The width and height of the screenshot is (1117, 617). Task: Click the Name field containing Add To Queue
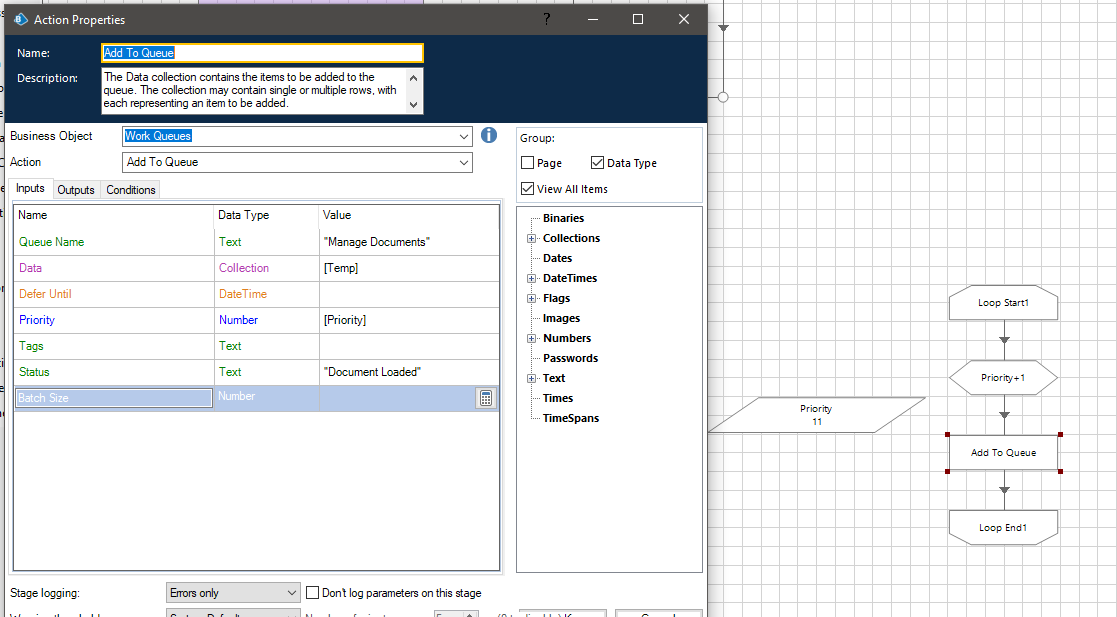(x=262, y=52)
